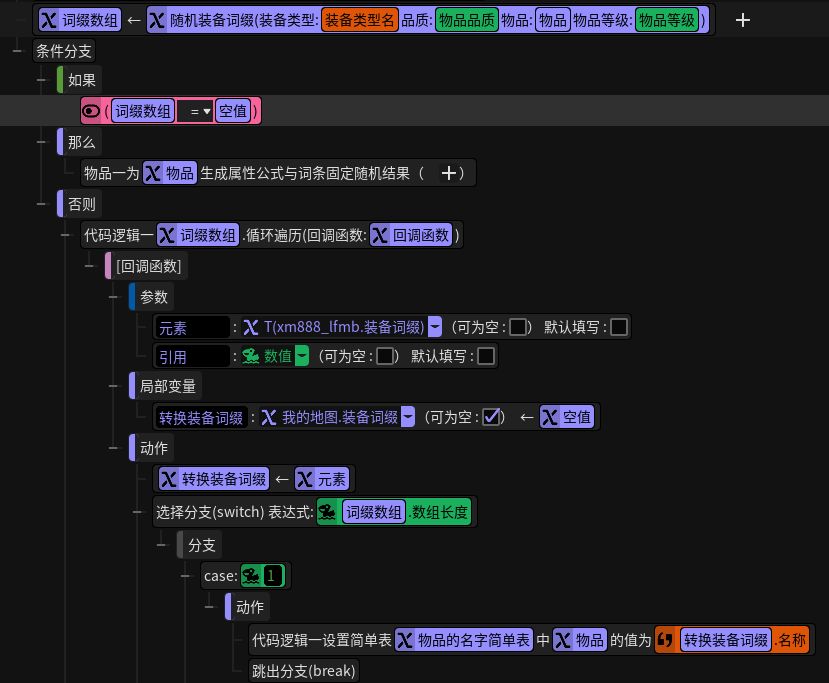This screenshot has width=829, height=683.
Task: Click plus inside 生成属性公式与词条固定随机结果 parentheses
Action: pyautogui.click(x=448, y=173)
